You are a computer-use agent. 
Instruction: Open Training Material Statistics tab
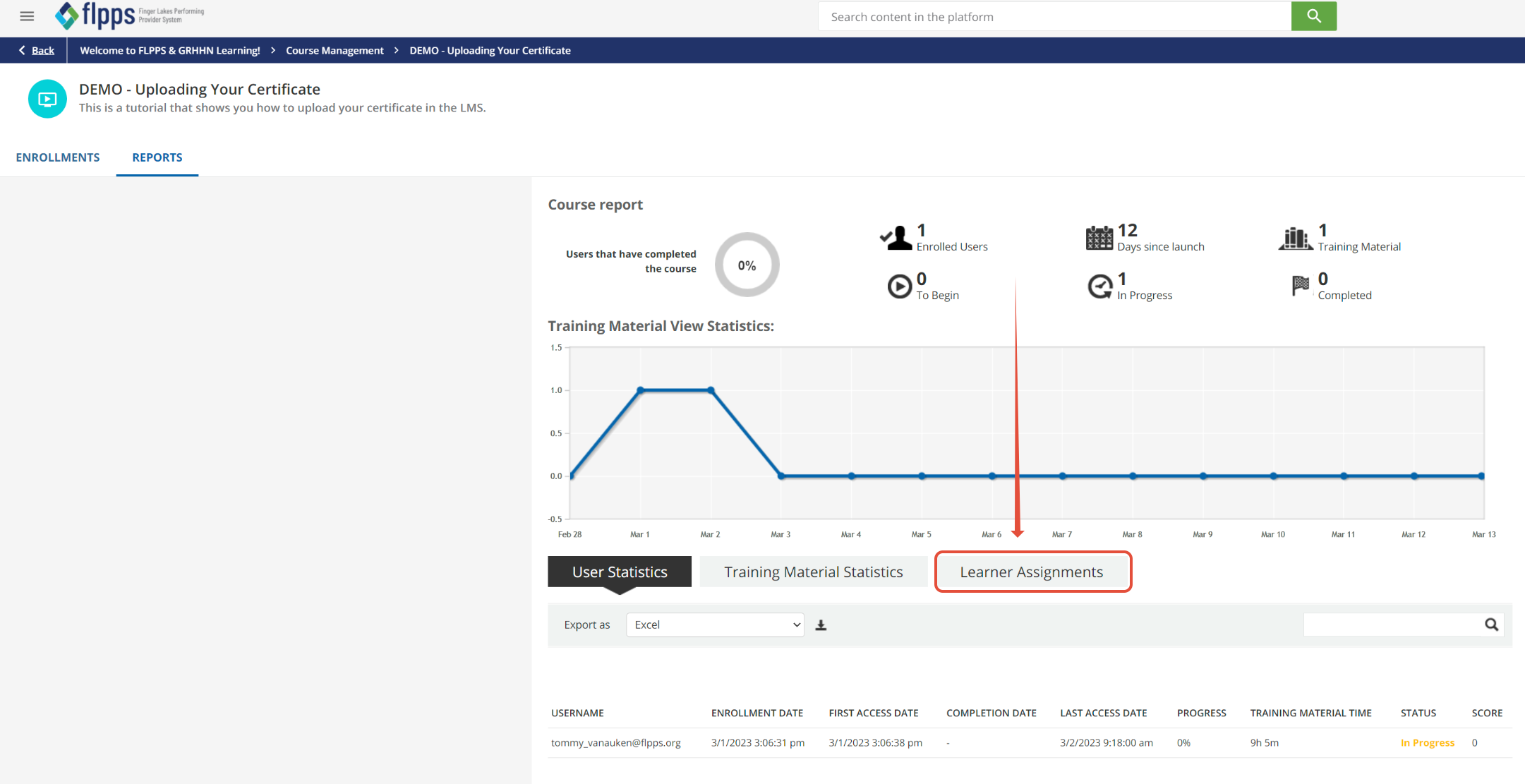click(x=813, y=572)
